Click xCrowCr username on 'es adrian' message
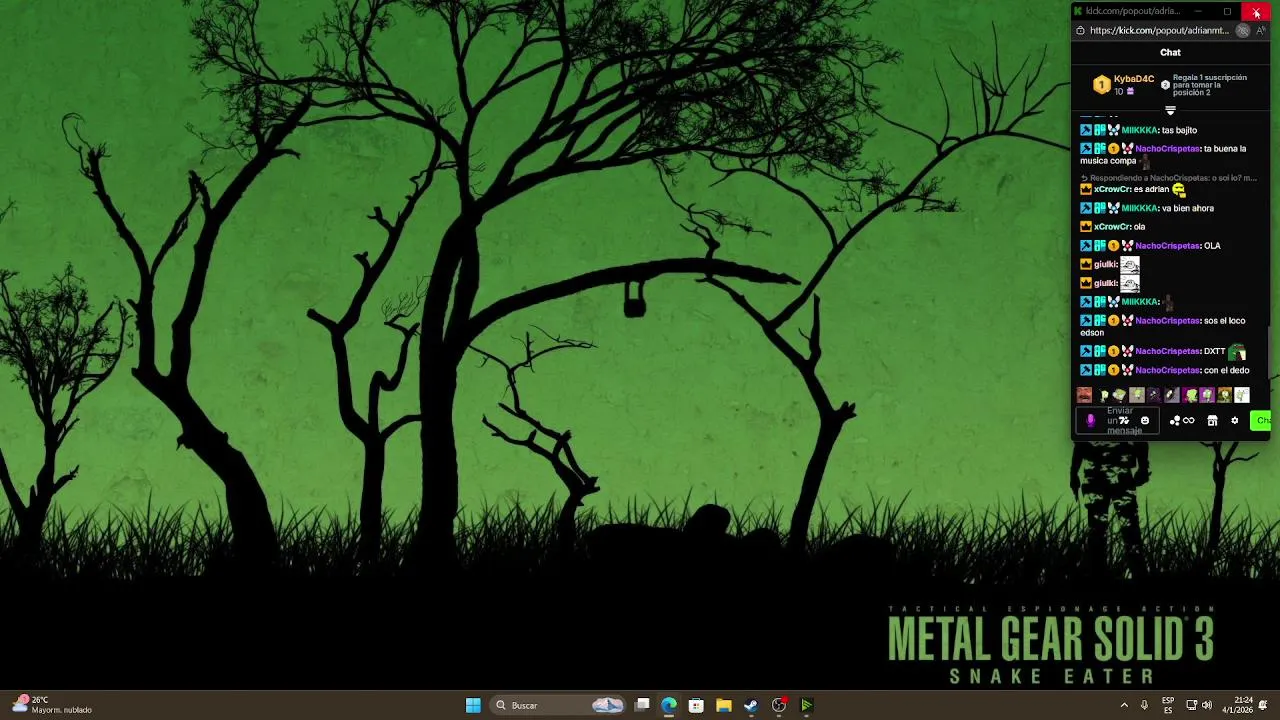 point(1111,189)
